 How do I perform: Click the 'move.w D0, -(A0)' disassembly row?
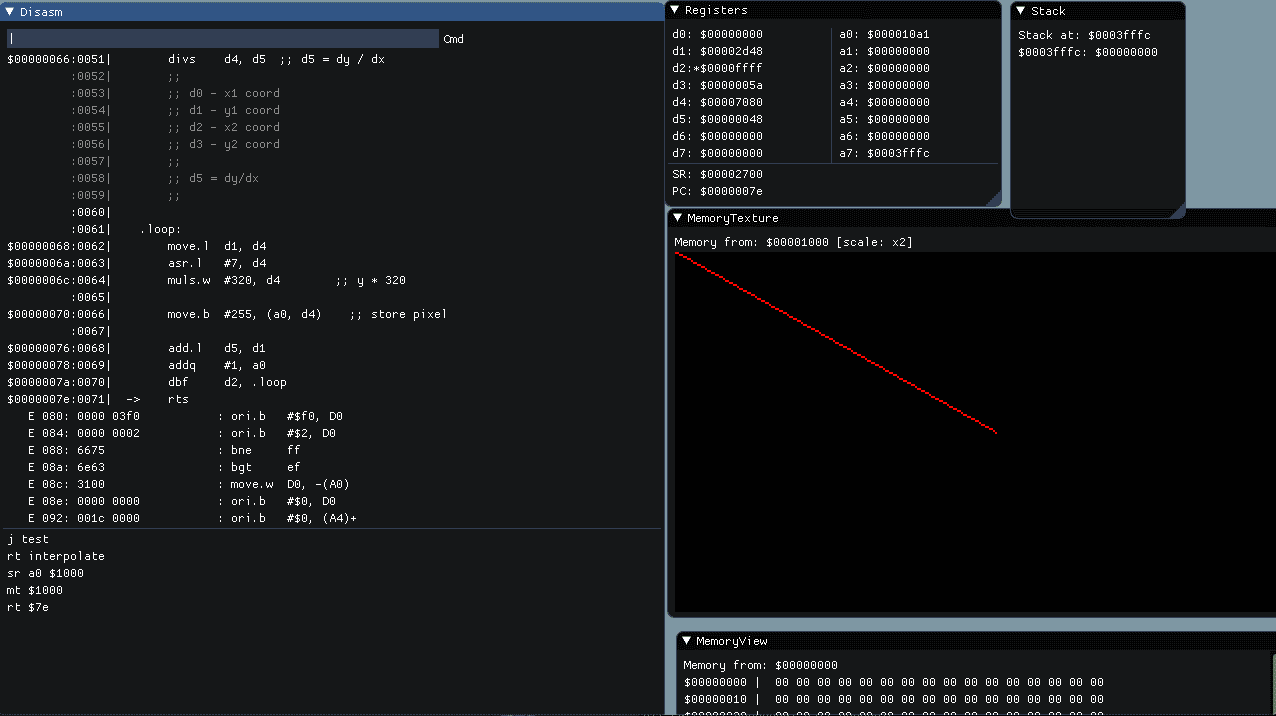click(x=189, y=484)
